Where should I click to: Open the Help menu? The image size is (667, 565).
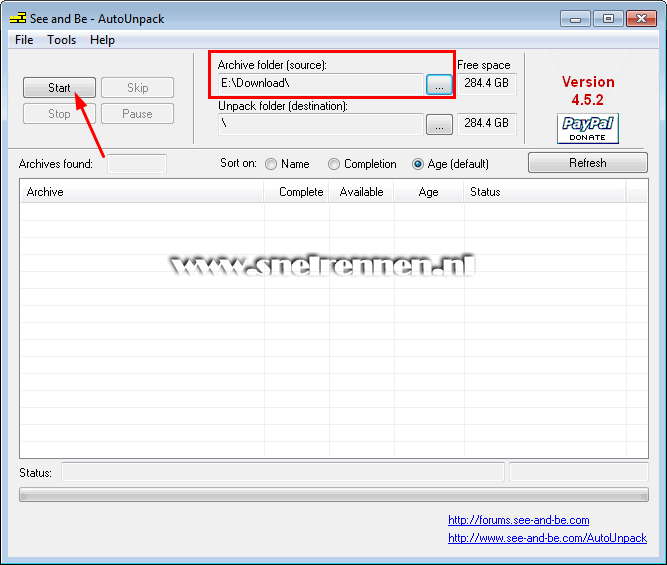pos(102,40)
